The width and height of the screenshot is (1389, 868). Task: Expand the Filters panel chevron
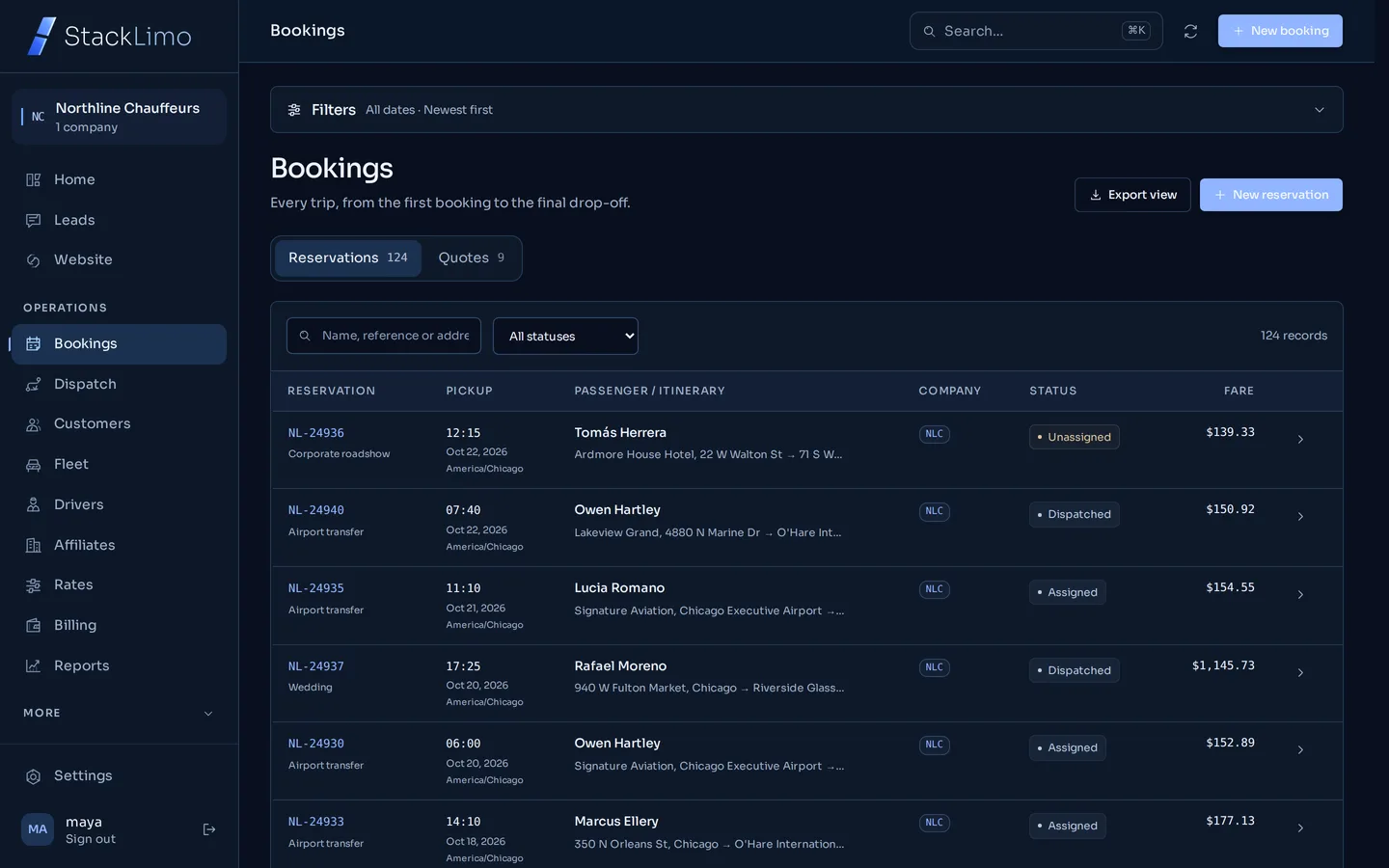pos(1320,110)
